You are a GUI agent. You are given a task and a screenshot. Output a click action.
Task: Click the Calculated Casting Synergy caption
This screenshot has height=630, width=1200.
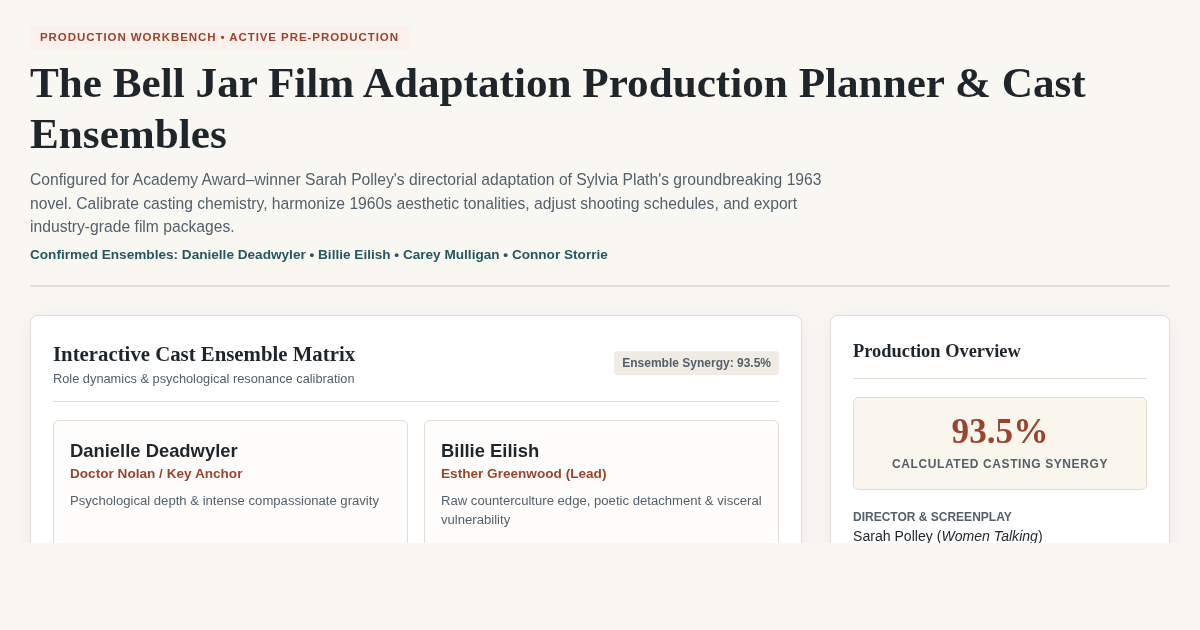click(x=1000, y=464)
